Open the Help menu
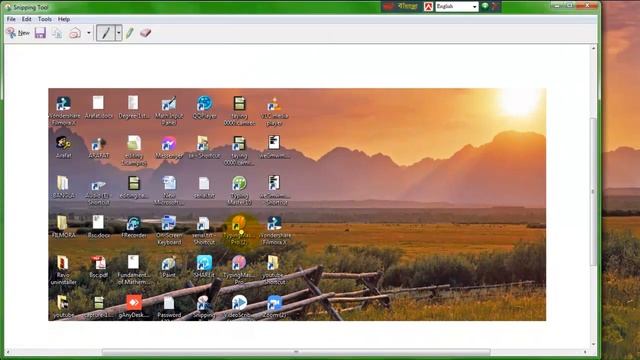The height and width of the screenshot is (360, 640). [64, 19]
